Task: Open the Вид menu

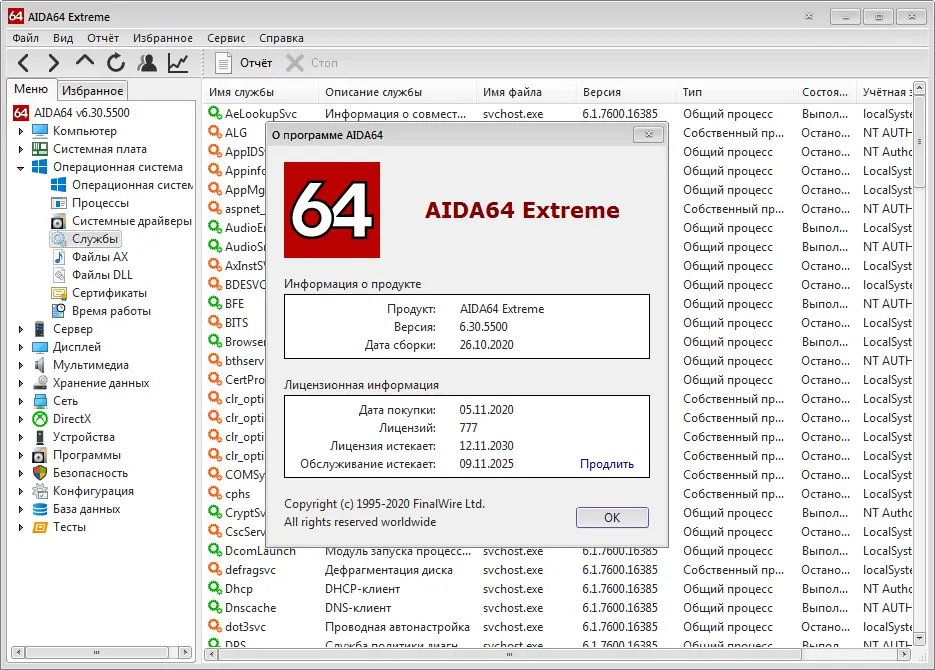Action: coord(63,38)
